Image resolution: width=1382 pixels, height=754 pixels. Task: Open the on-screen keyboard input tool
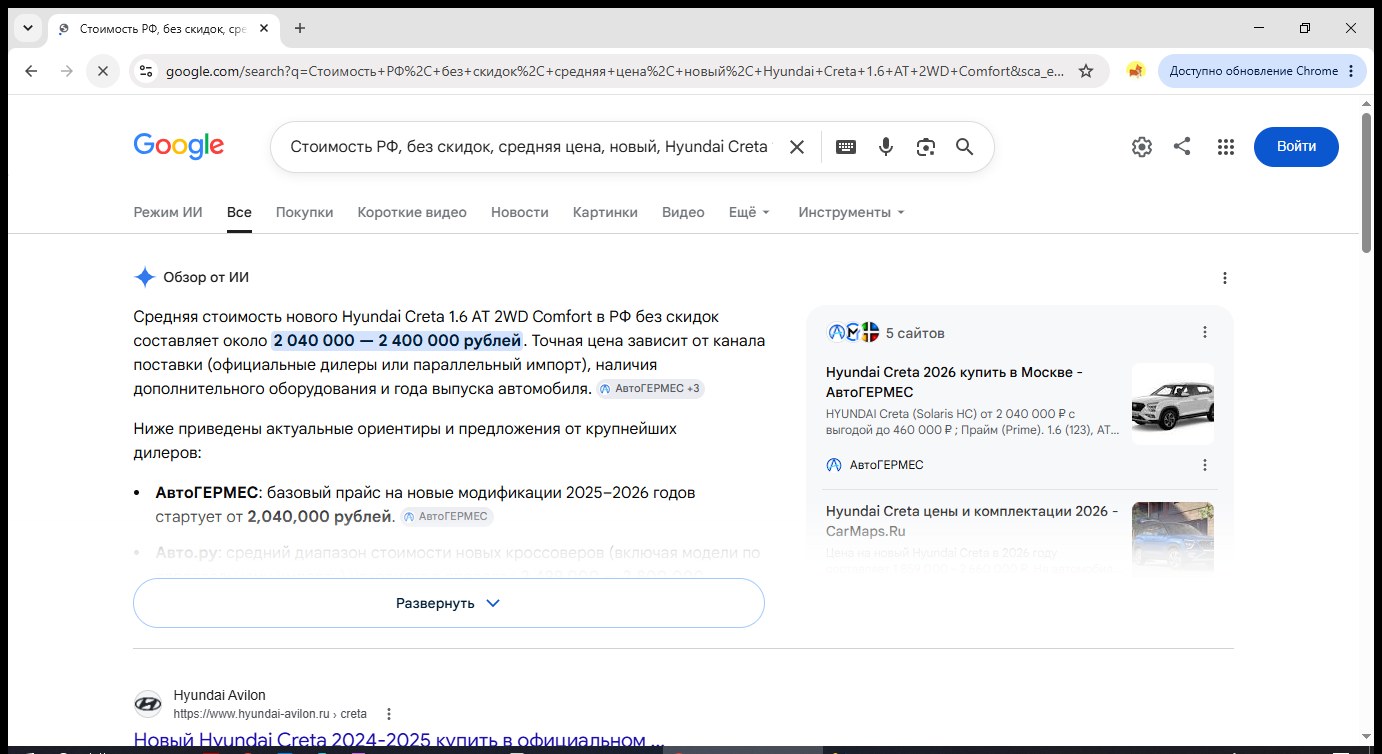click(846, 147)
